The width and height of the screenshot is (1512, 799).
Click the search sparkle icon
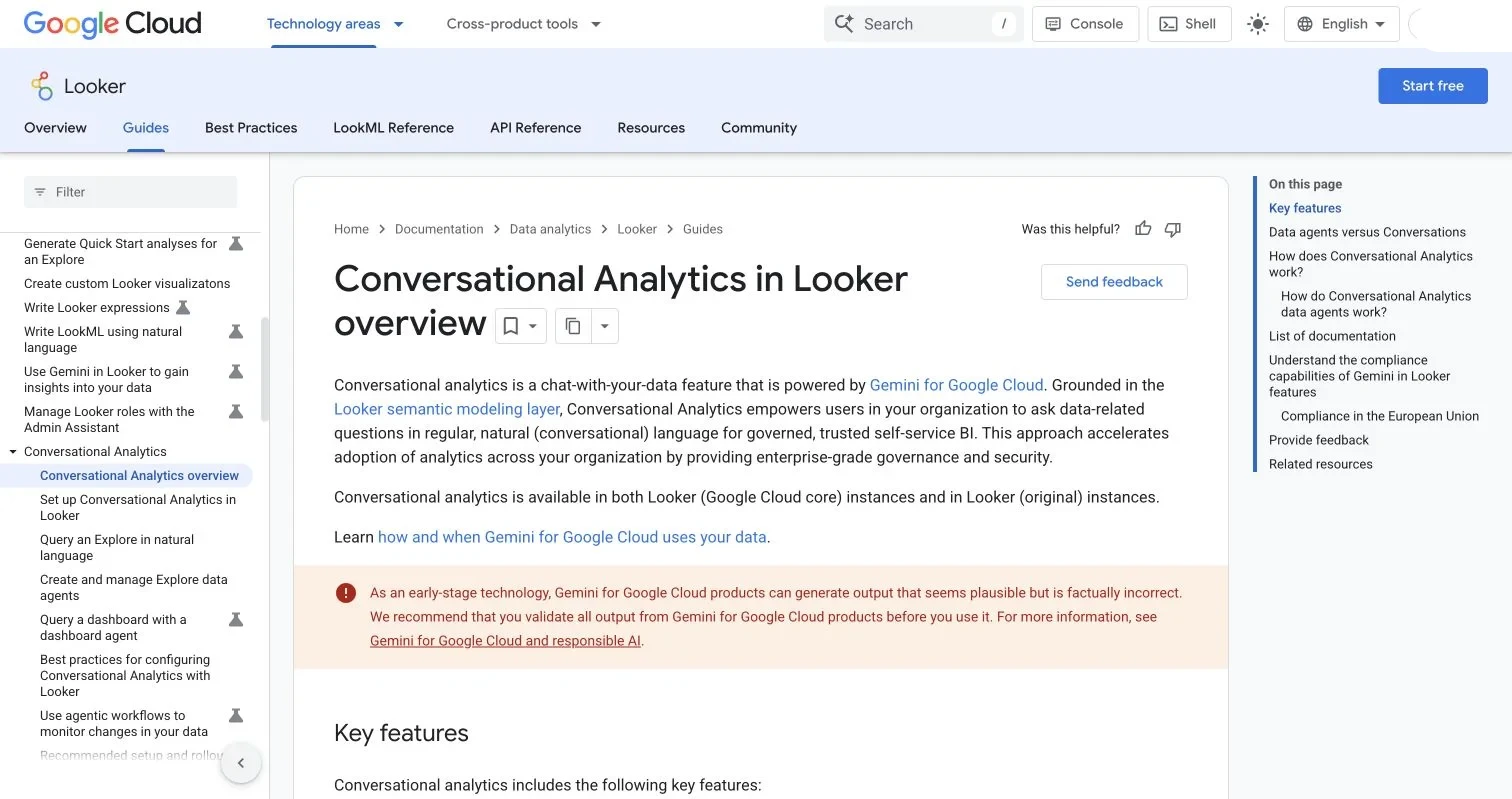844,24
